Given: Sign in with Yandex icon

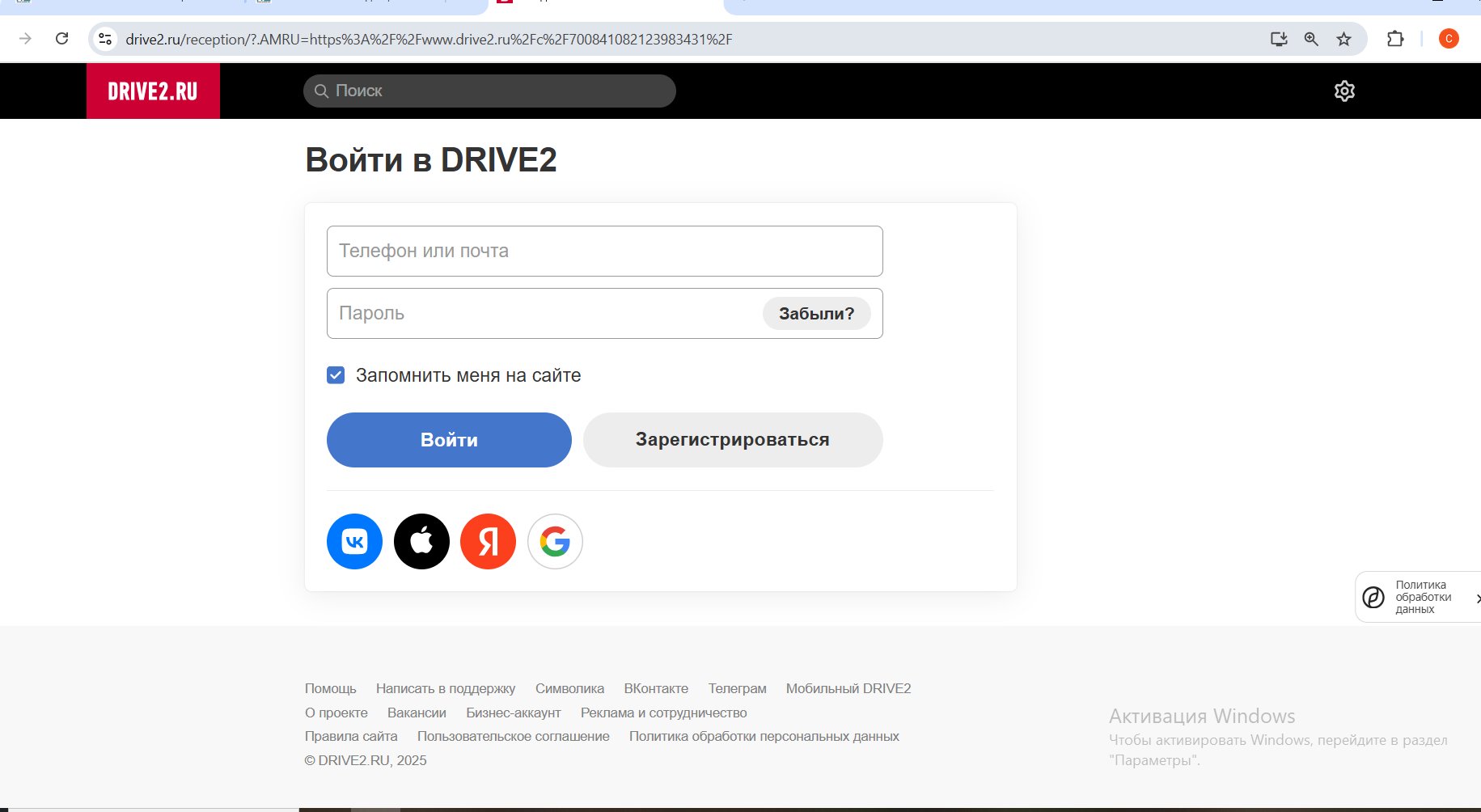Looking at the screenshot, I should 488,541.
